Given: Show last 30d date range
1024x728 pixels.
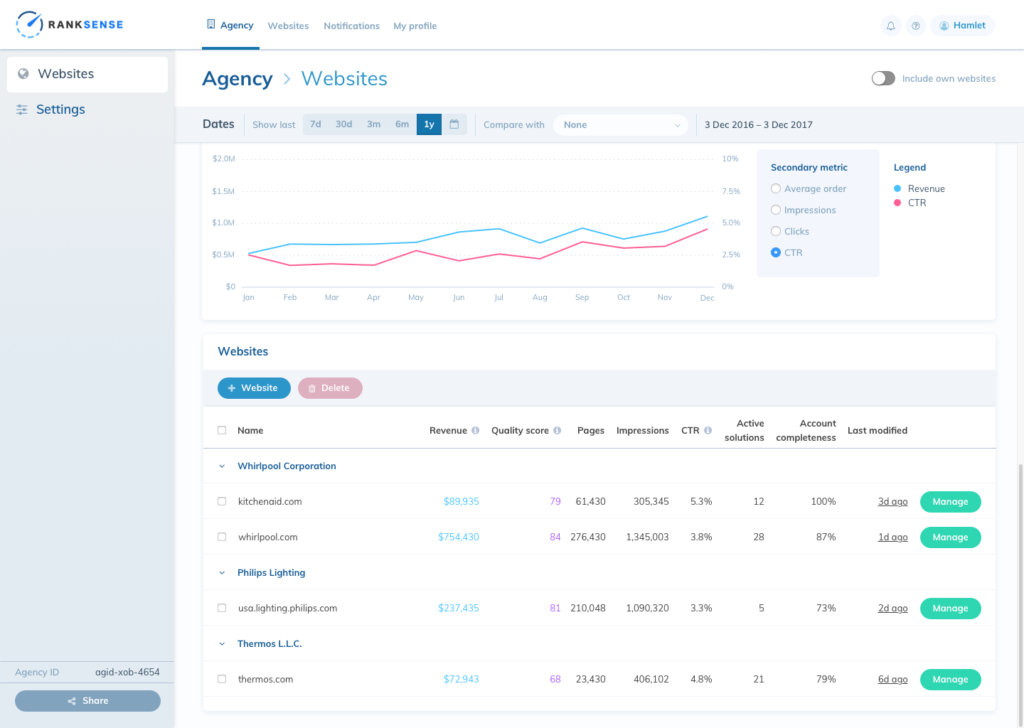Looking at the screenshot, I should [x=344, y=124].
